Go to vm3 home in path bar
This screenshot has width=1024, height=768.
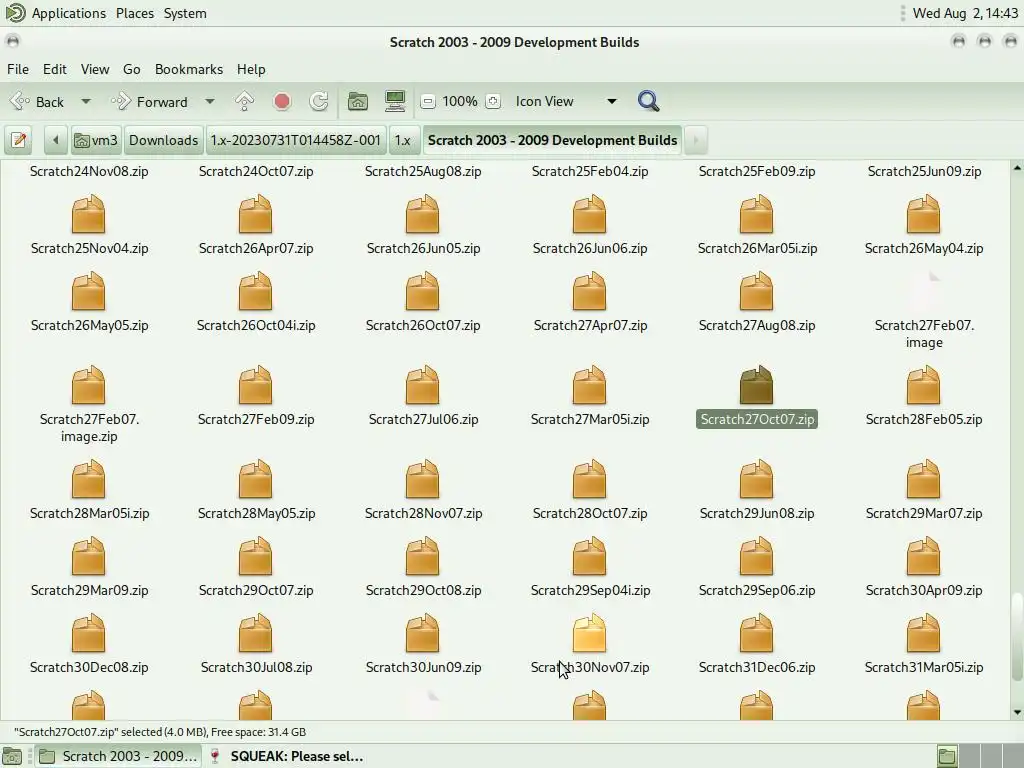[x=95, y=140]
